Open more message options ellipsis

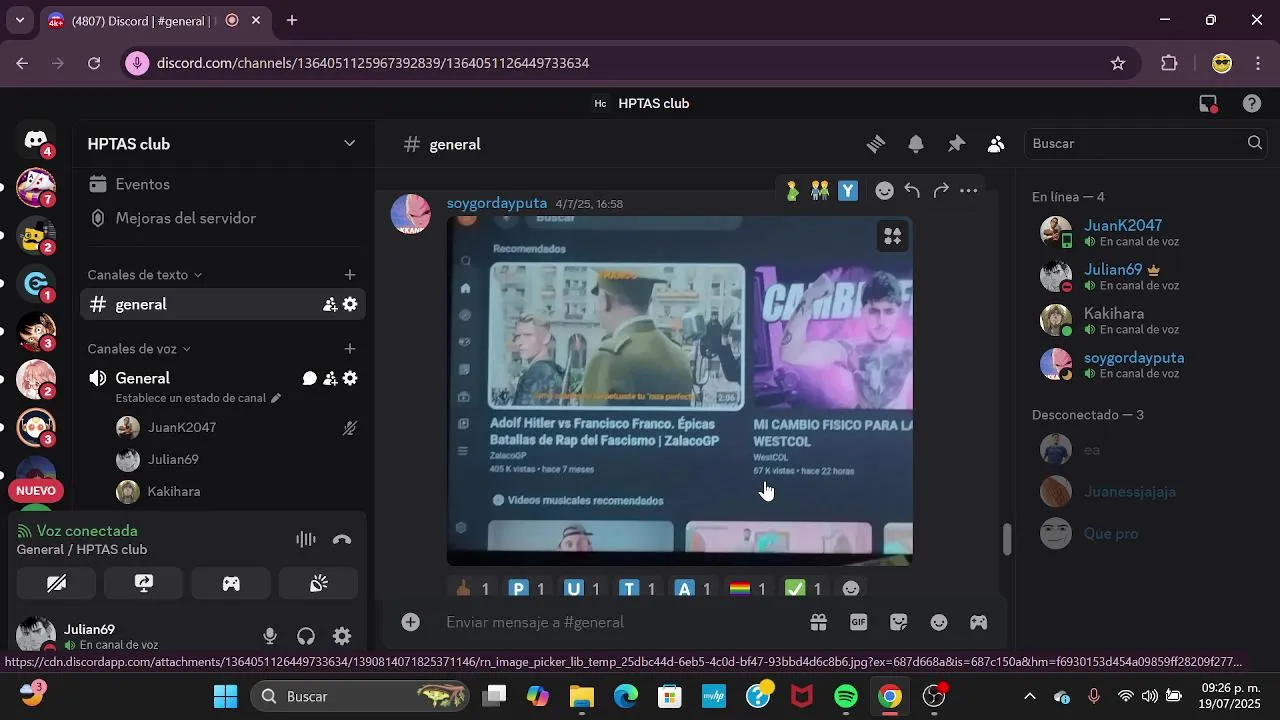[968, 190]
